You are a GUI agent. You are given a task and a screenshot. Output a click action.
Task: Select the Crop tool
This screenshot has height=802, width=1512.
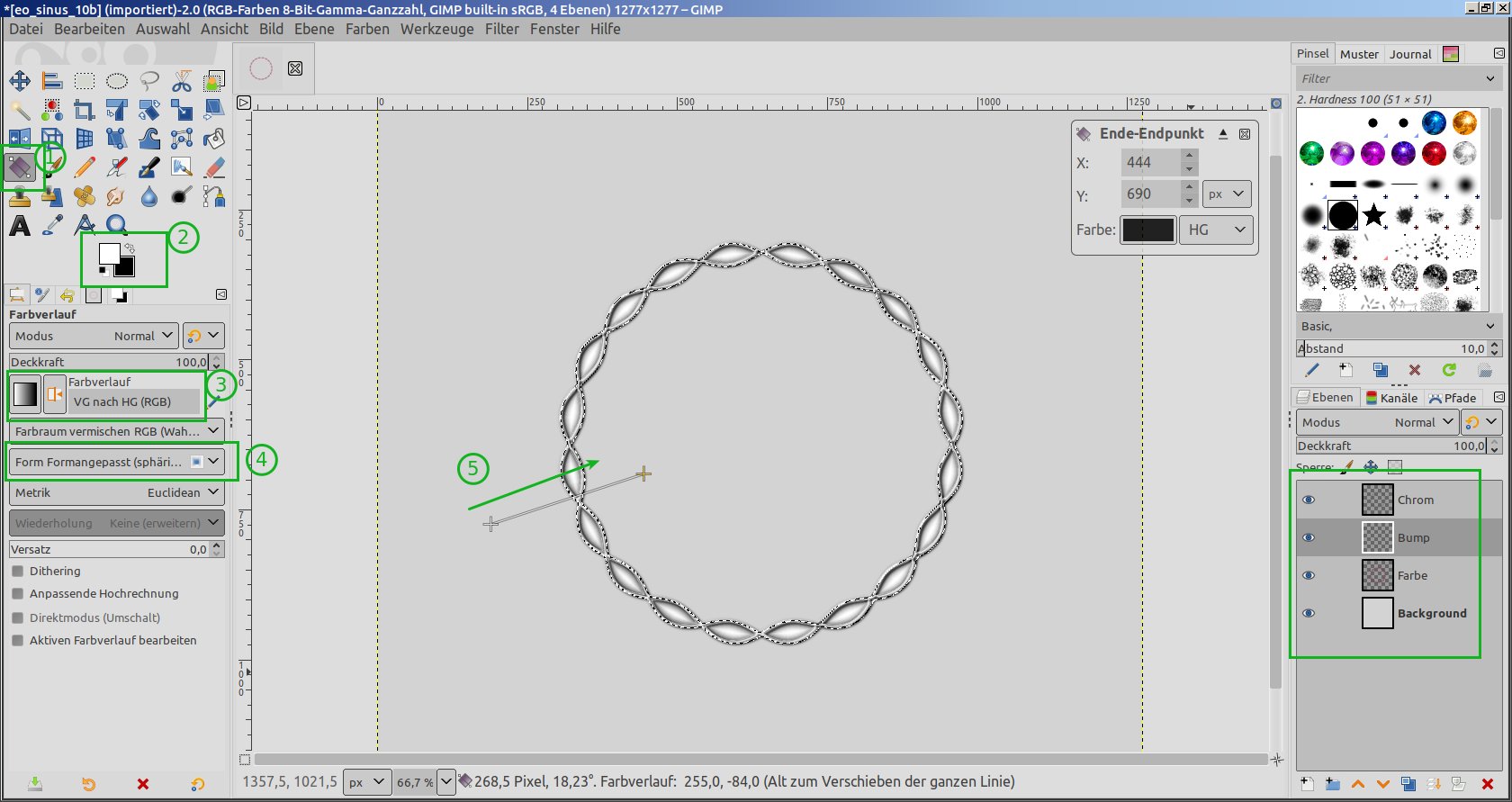(85, 111)
